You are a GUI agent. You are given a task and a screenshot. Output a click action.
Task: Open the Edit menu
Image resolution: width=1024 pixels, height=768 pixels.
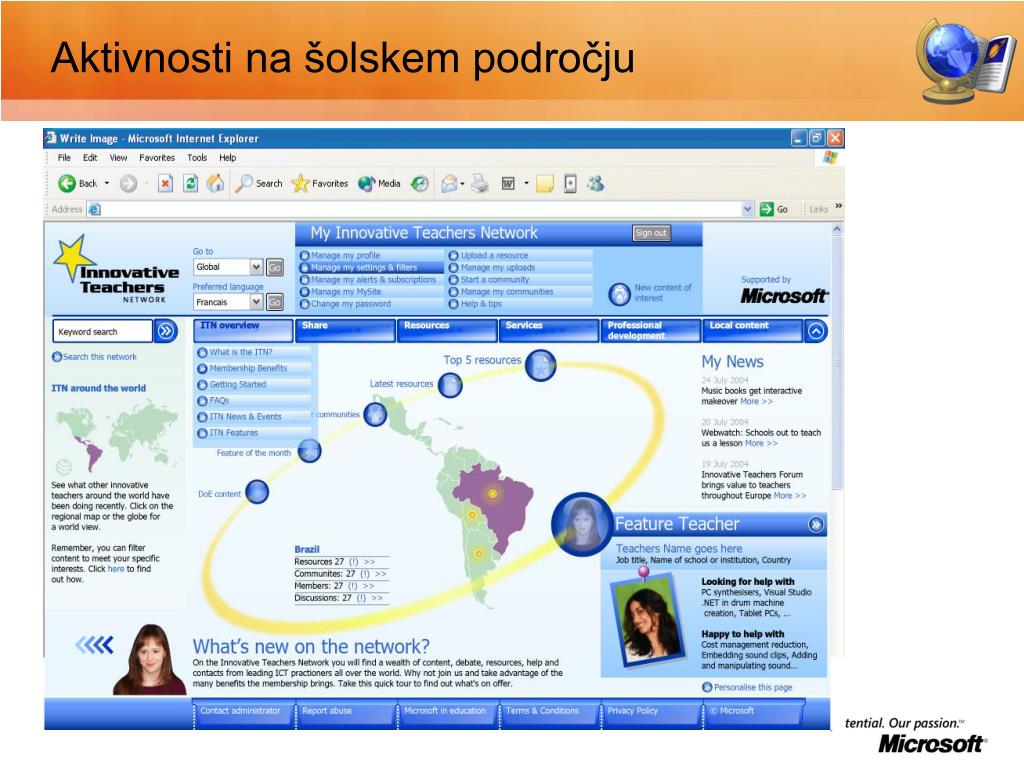pos(90,157)
